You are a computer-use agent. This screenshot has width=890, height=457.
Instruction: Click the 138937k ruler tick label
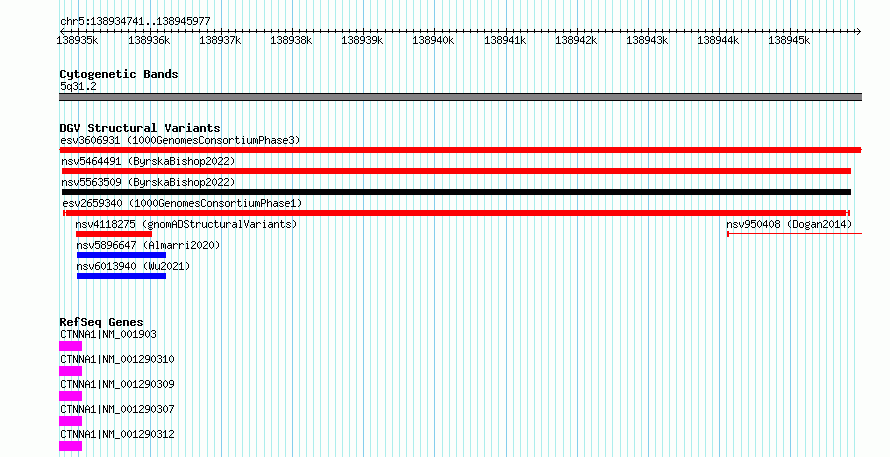click(x=220, y=40)
